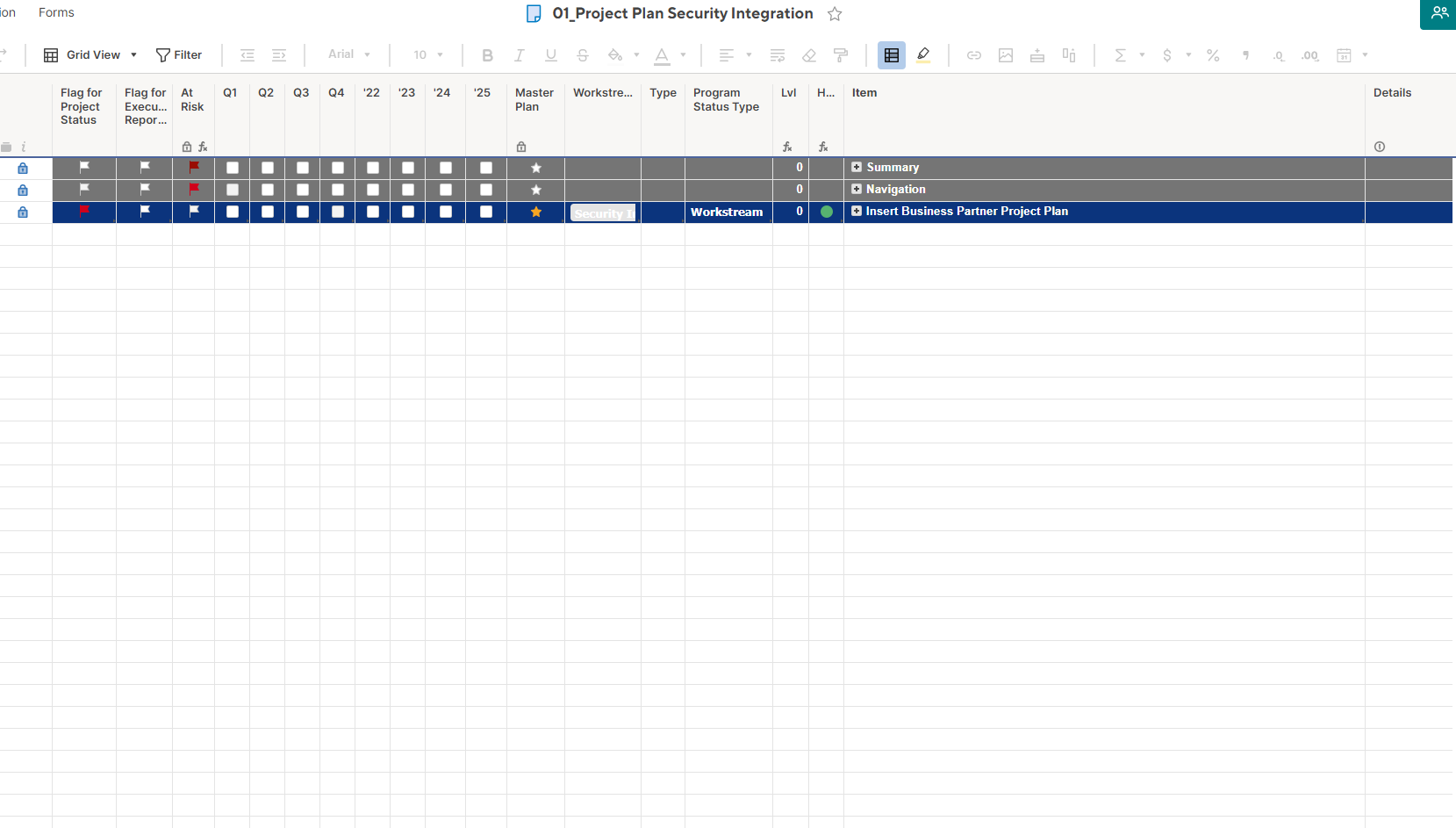This screenshot has height=828, width=1456.
Task: Click the Italic formatting icon
Action: (519, 55)
